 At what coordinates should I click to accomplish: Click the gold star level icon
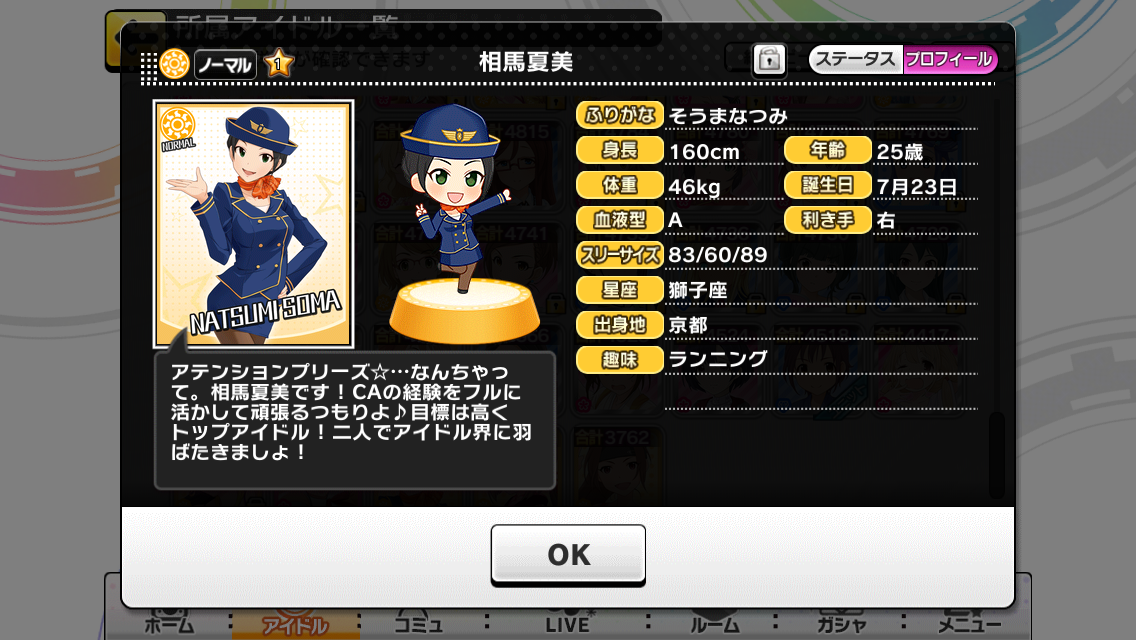coord(278,64)
